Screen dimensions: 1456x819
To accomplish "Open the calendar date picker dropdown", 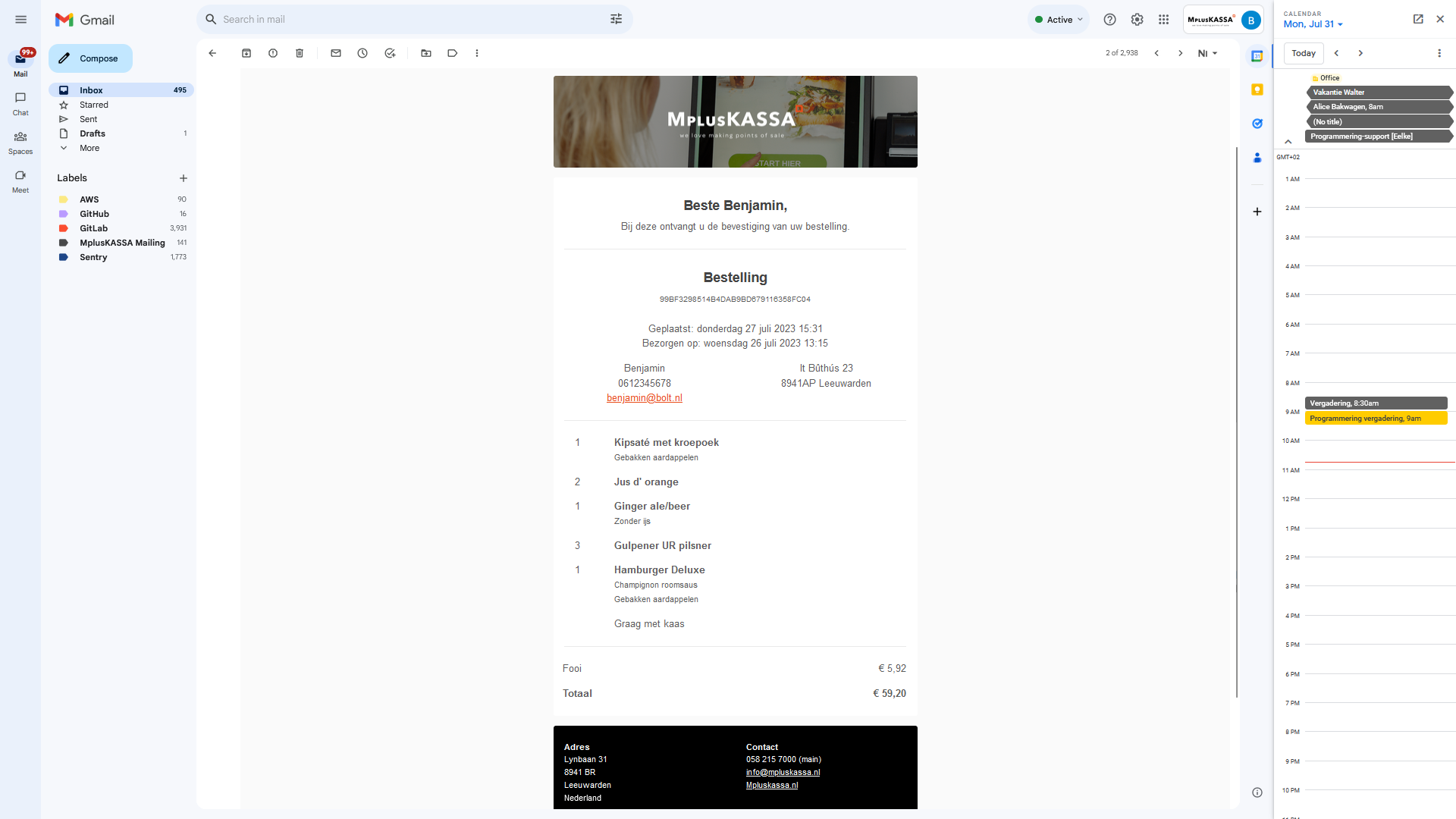I will click(x=1313, y=24).
